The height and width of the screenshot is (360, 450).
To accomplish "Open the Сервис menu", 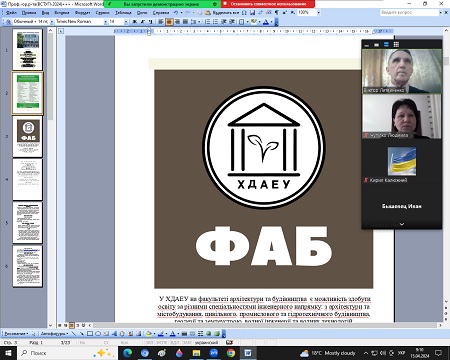I will 103,13.
